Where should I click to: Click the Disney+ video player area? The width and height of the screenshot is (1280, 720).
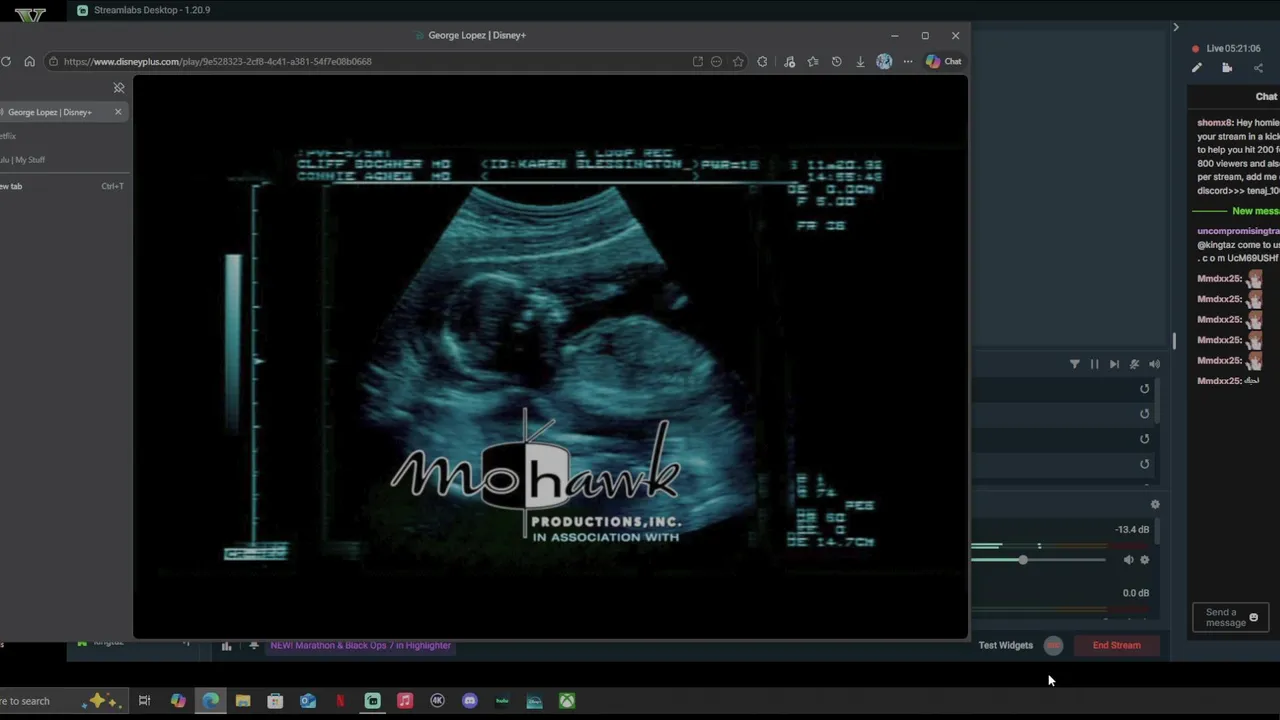(x=550, y=357)
